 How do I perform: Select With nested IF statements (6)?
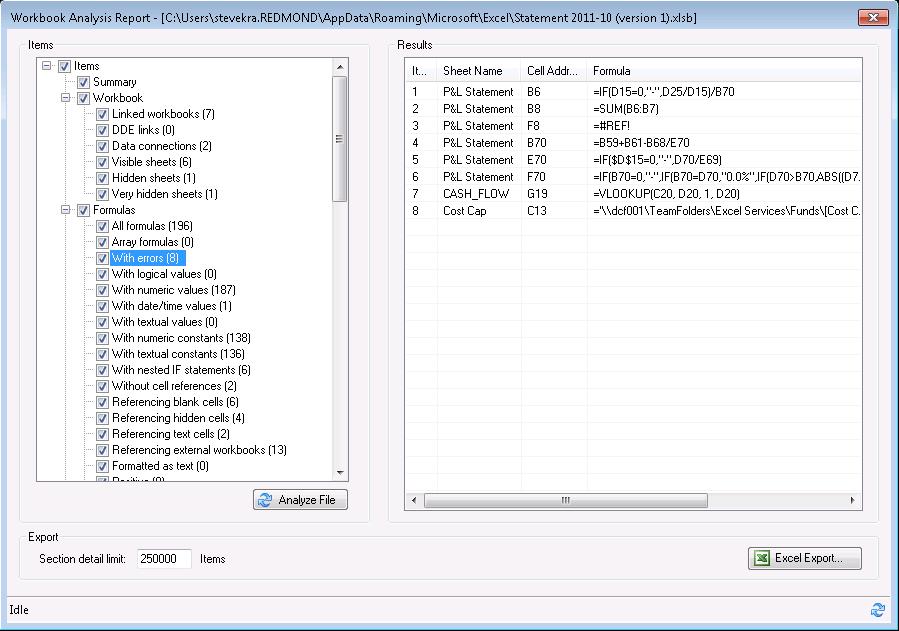[181, 370]
